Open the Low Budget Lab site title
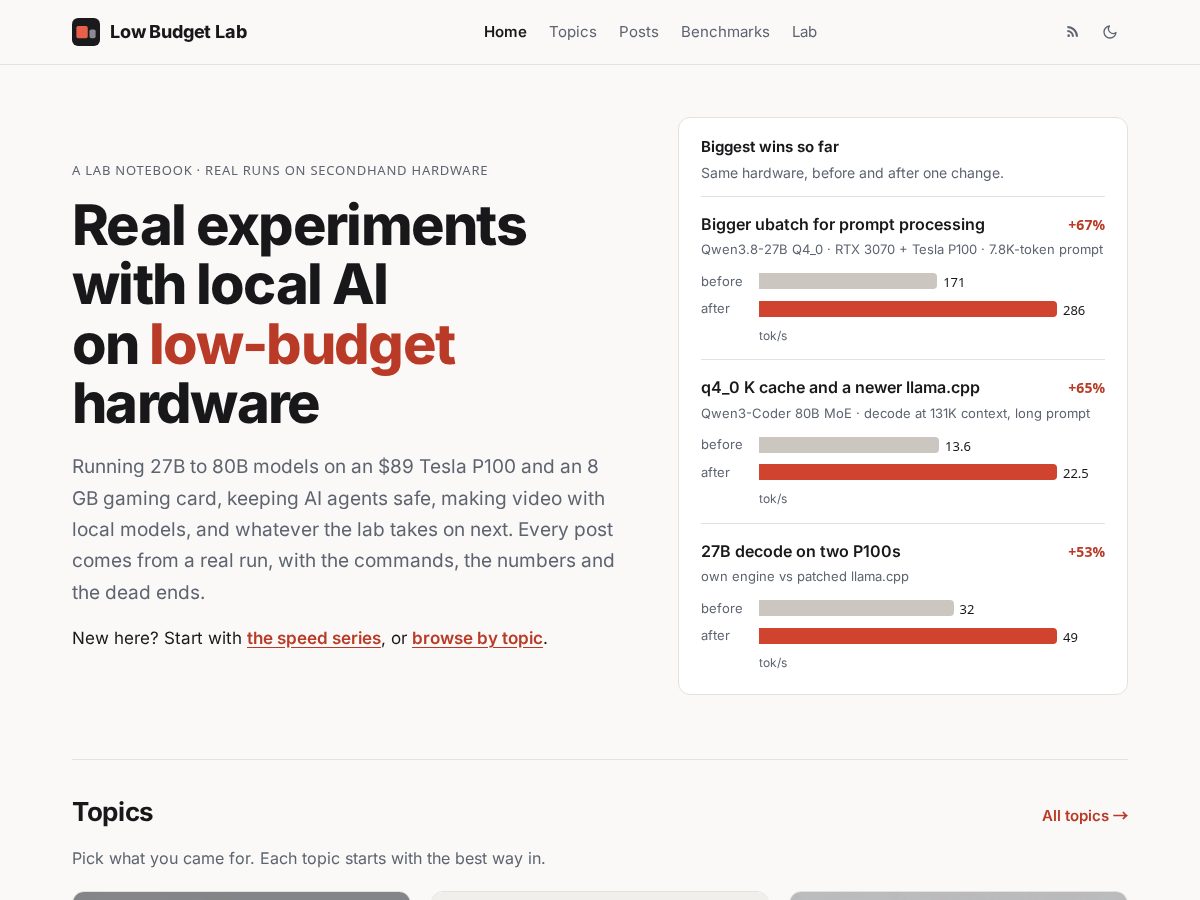The image size is (1200, 900). (x=178, y=32)
